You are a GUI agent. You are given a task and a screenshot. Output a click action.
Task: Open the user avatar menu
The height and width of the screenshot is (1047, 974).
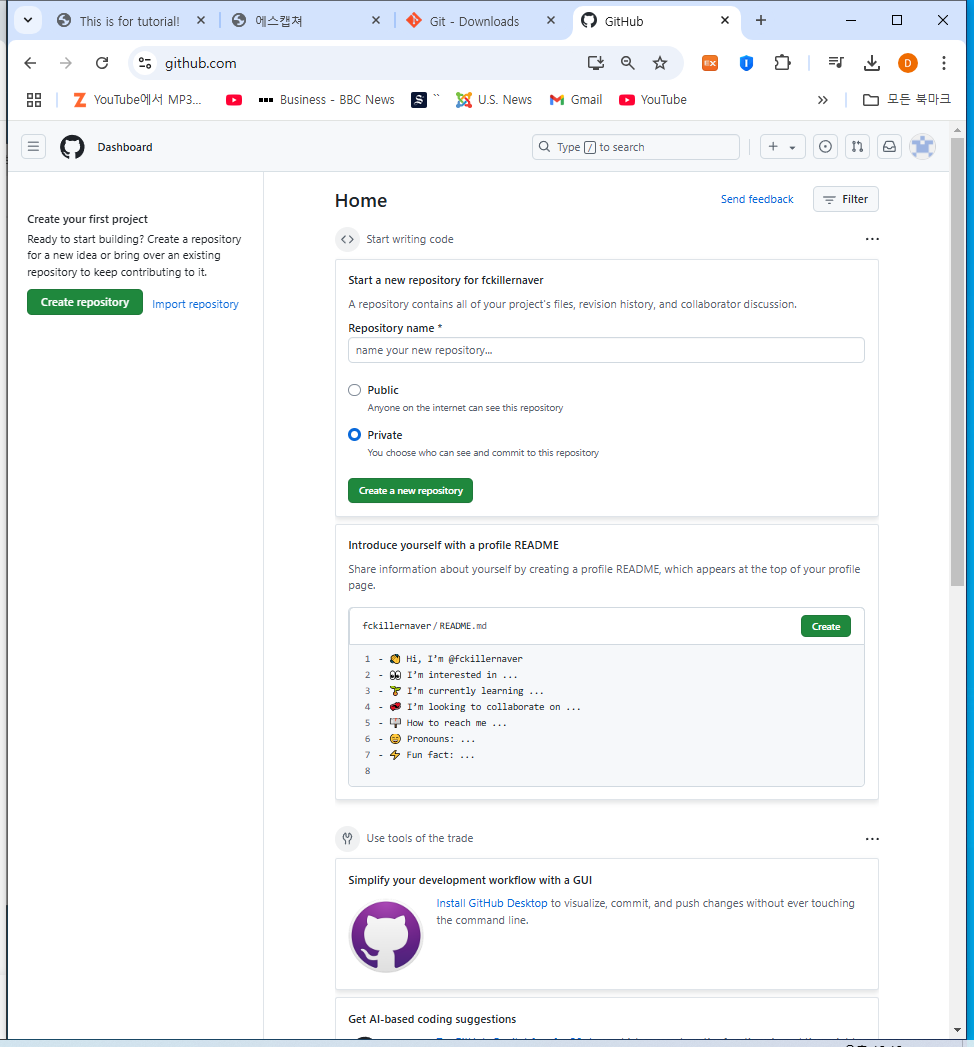tap(922, 146)
